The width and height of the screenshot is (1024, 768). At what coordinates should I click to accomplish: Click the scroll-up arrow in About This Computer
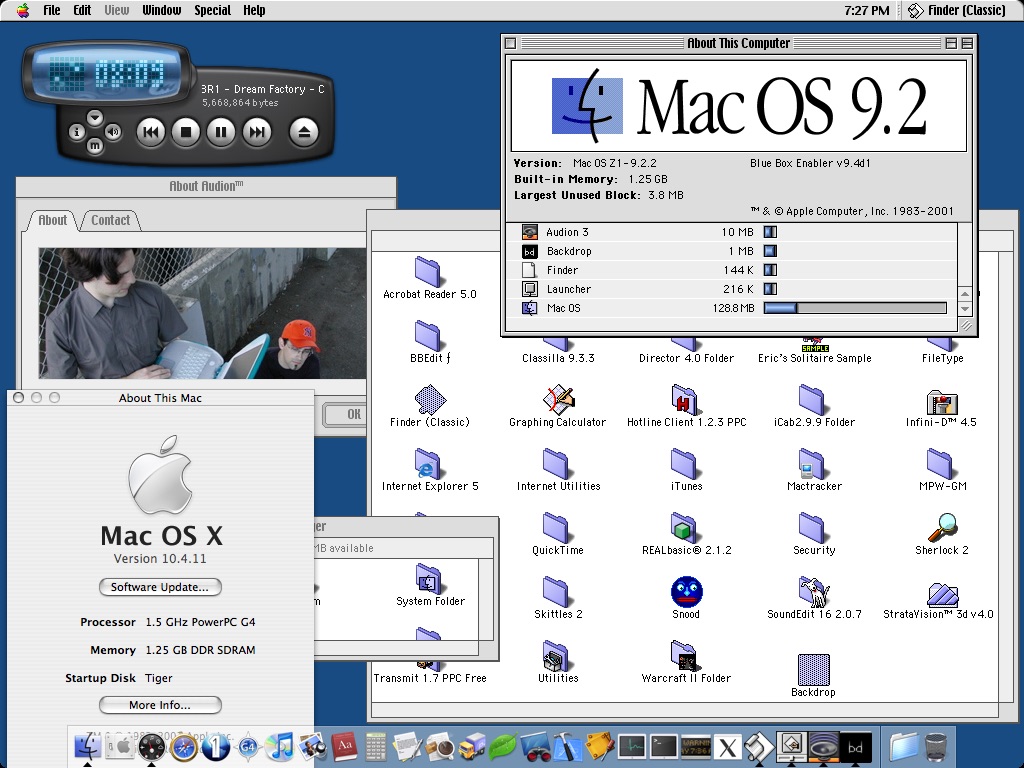(x=965, y=294)
